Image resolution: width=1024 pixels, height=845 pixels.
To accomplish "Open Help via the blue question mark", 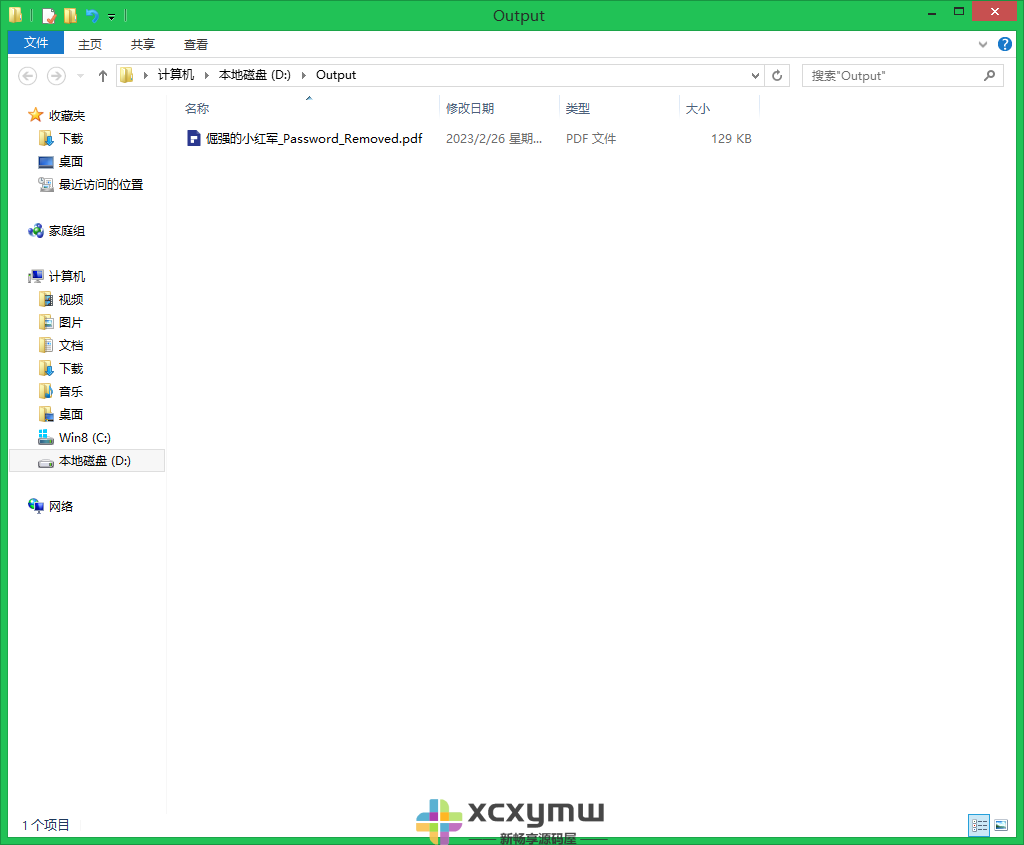I will coord(1004,44).
